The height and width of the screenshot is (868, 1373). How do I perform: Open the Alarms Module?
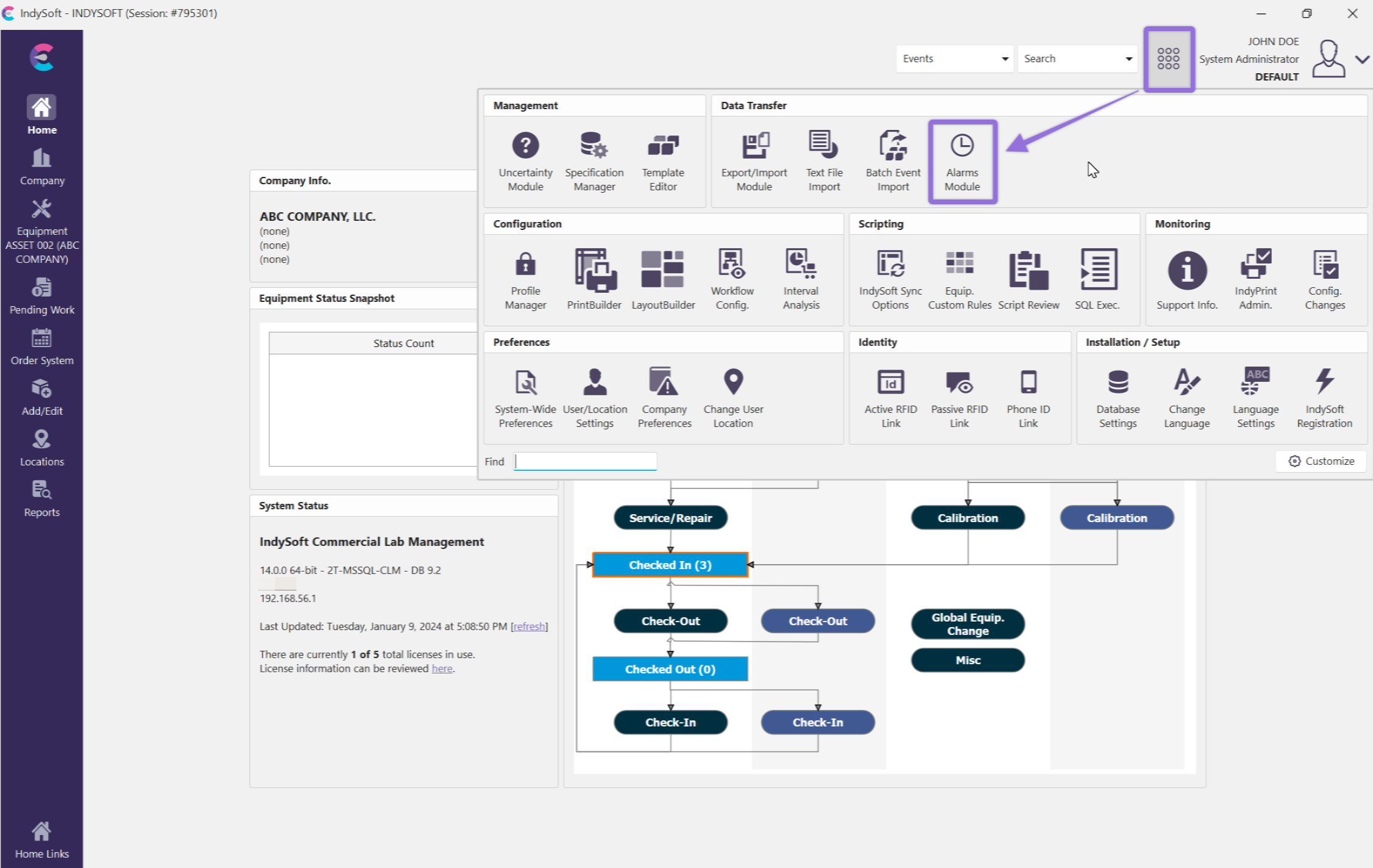962,161
